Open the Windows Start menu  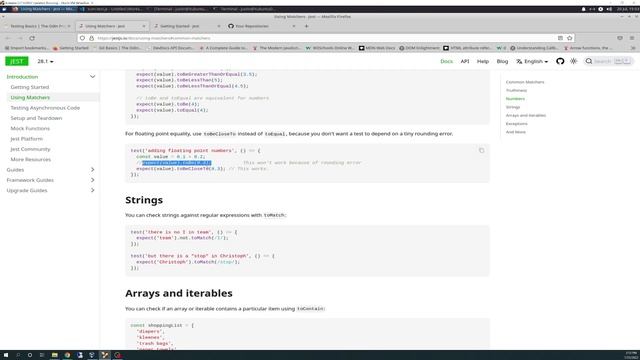(6, 355)
